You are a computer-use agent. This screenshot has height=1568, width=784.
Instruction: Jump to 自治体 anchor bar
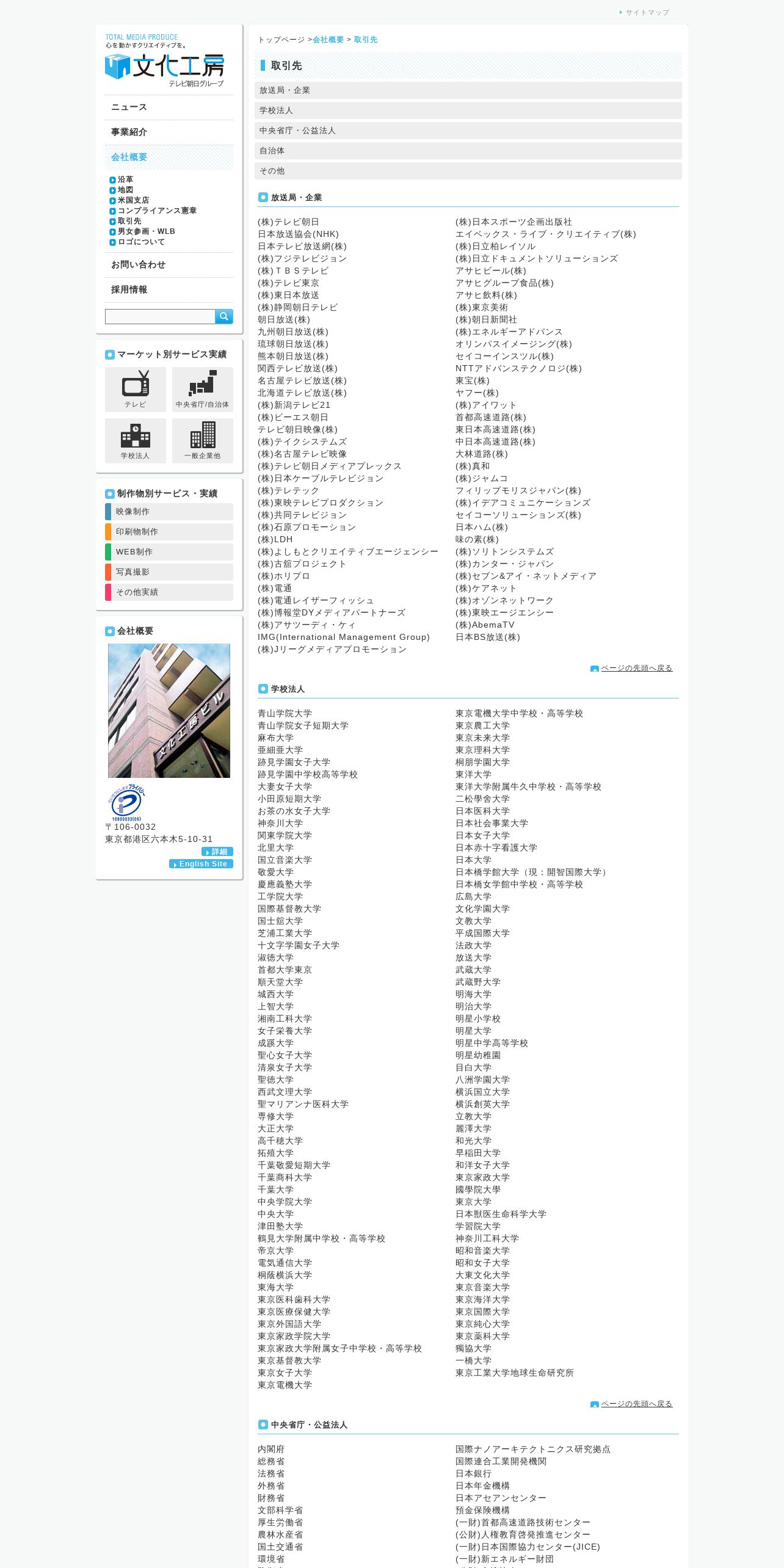(468, 151)
